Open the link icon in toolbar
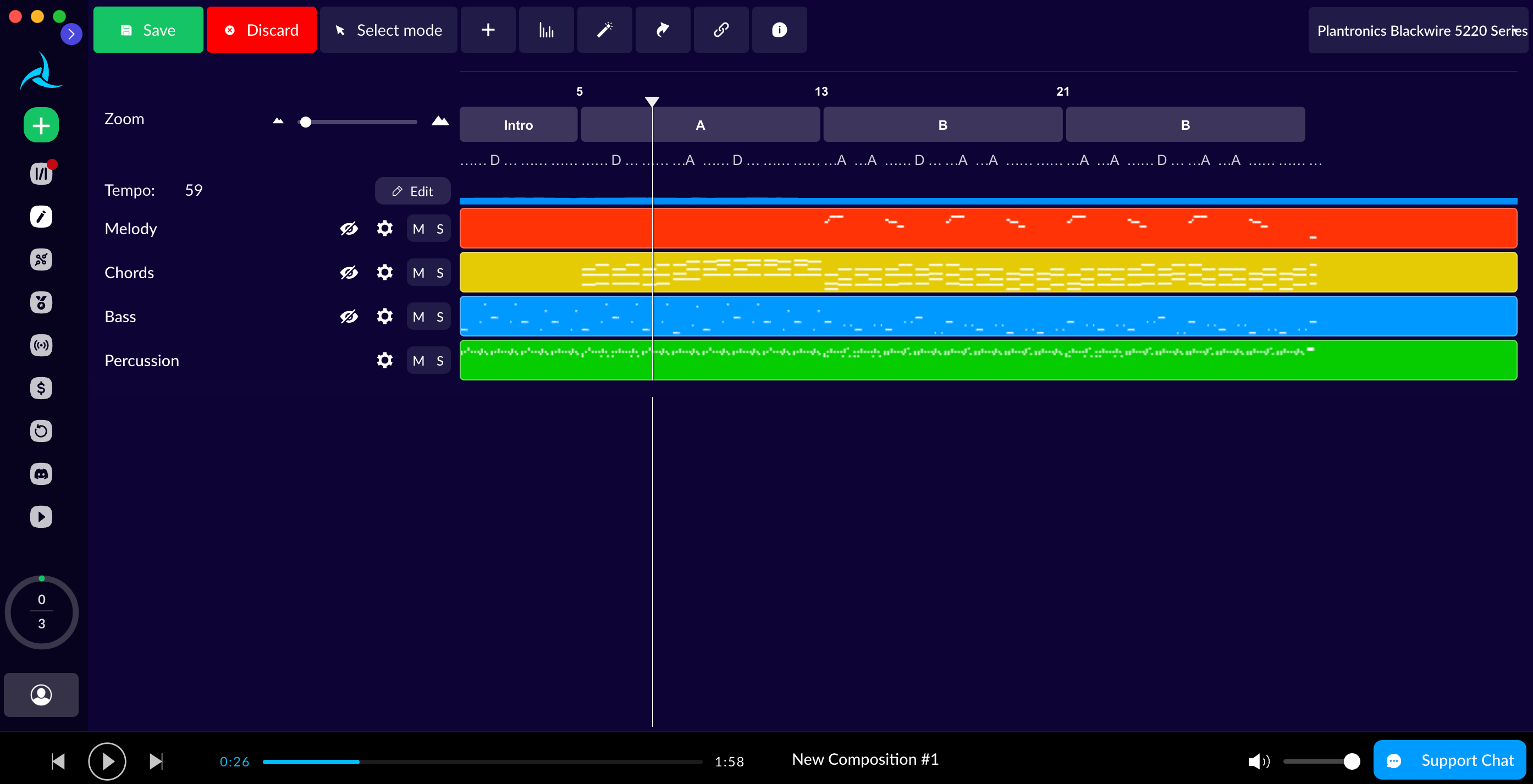Screen dimensions: 1533x784 721,30
